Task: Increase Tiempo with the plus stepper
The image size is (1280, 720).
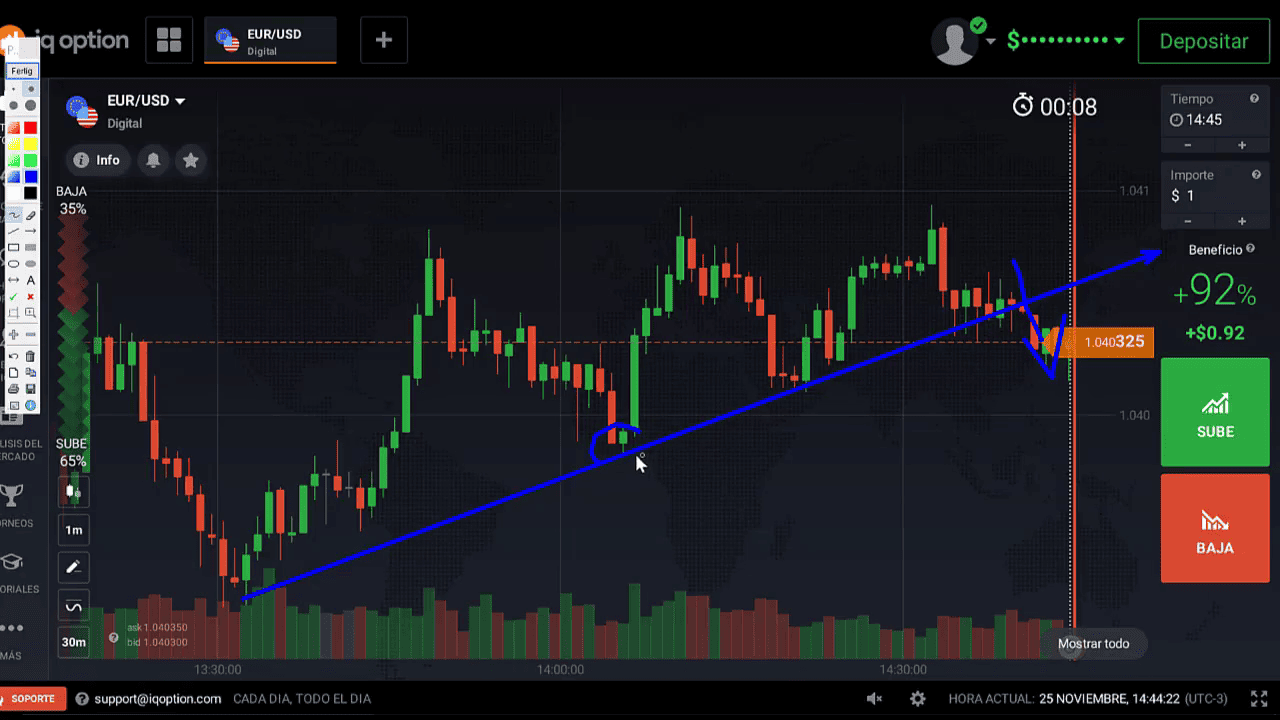Action: 1242,146
